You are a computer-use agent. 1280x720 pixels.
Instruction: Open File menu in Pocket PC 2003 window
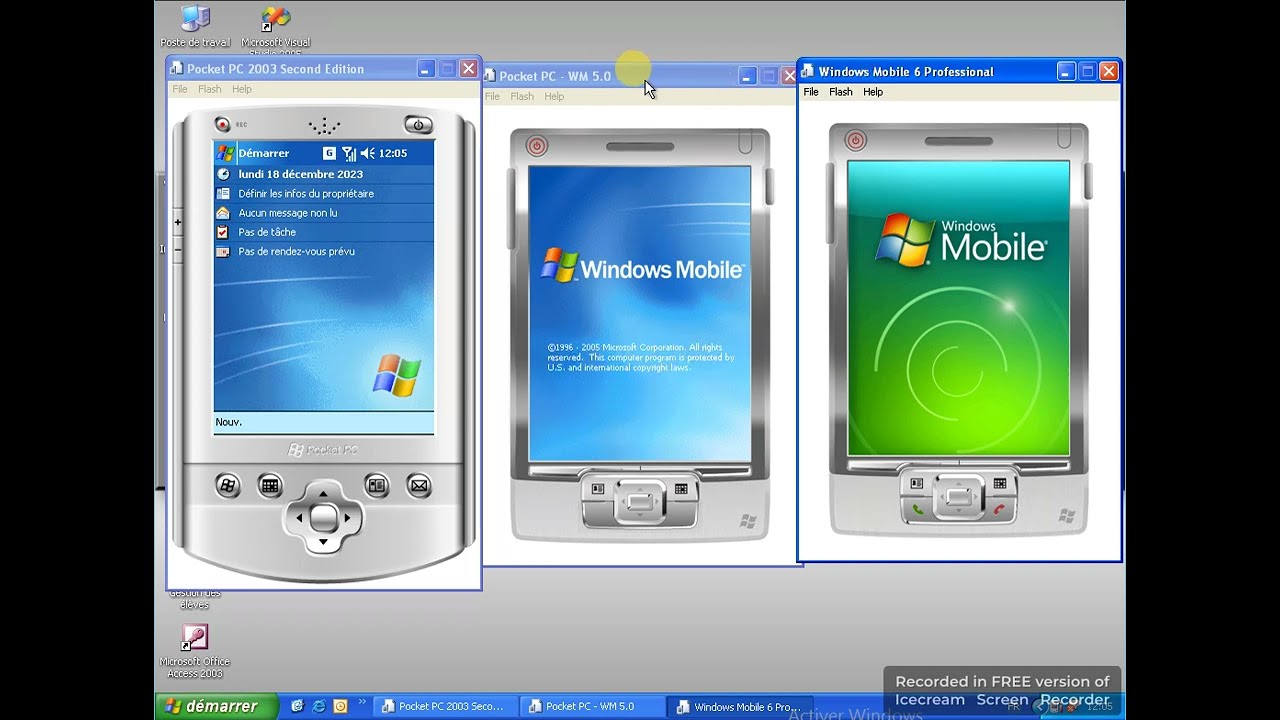tap(180, 89)
